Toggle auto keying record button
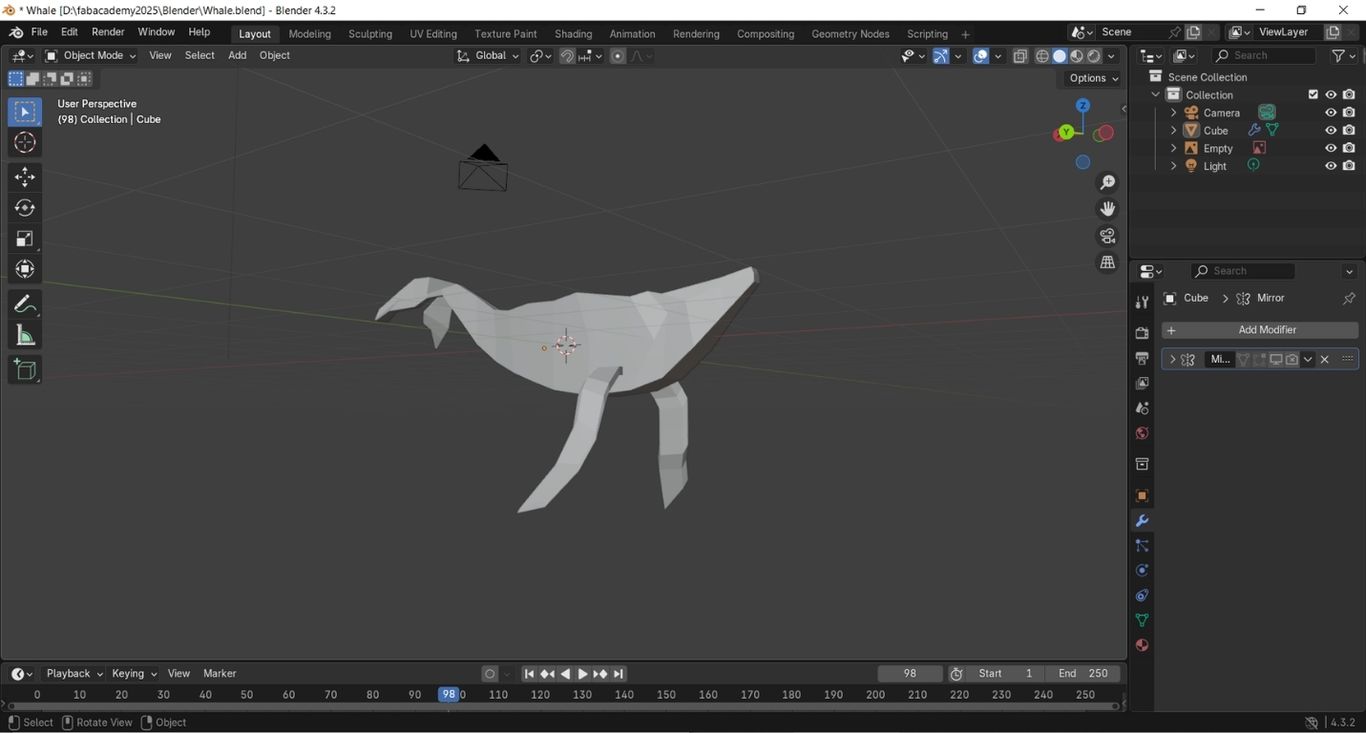 [x=490, y=674]
